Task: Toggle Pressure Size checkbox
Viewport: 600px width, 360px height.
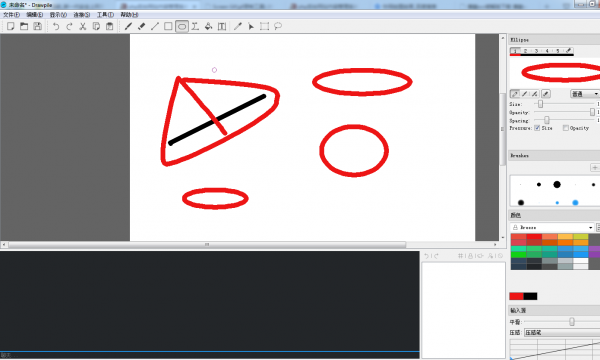Action: coord(537,128)
